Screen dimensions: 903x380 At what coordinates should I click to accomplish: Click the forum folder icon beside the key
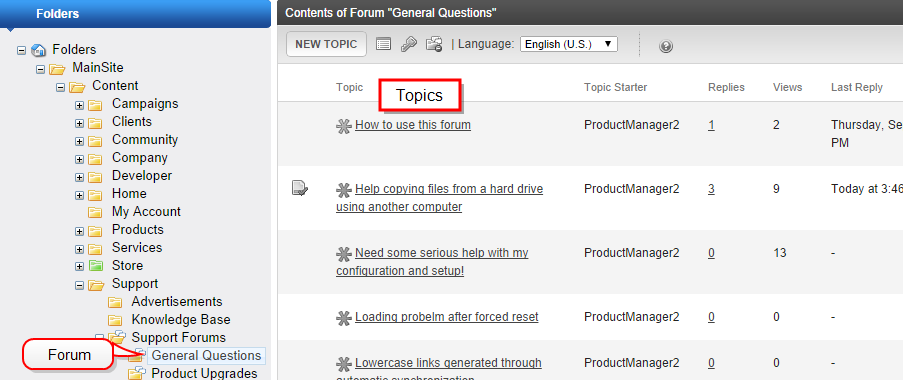[434, 44]
